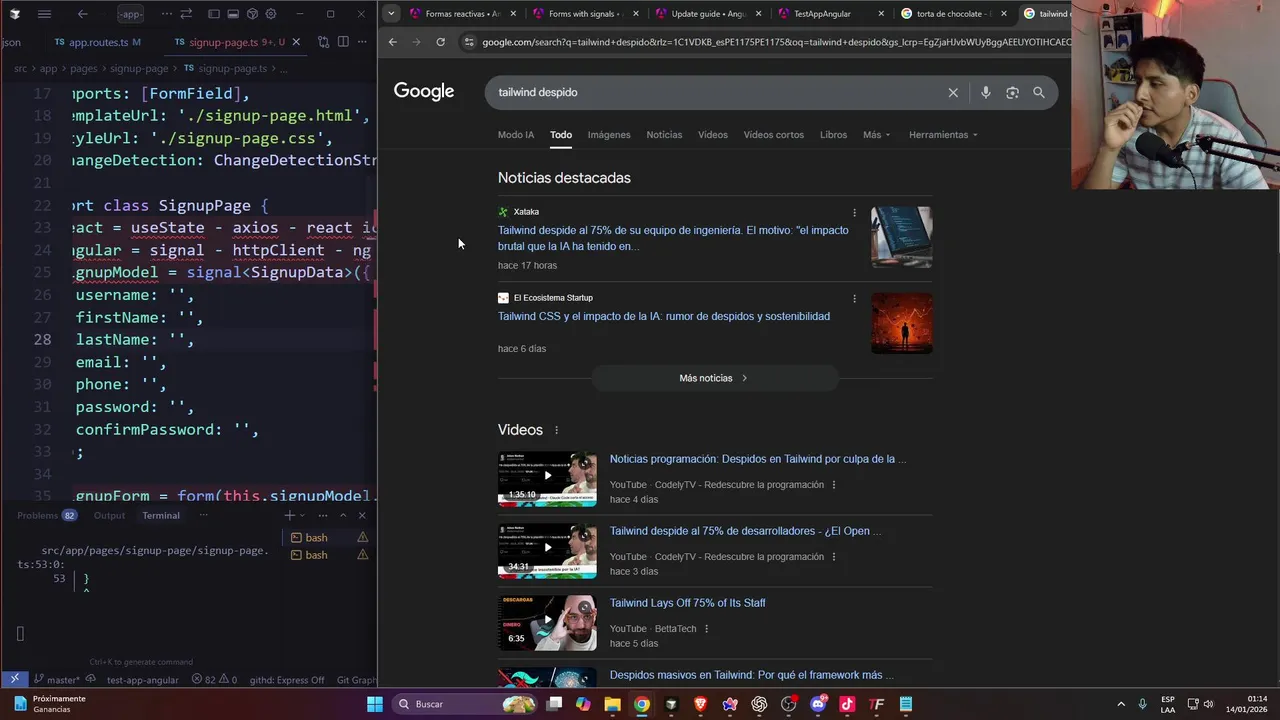Open the Brave browser taskbar icon
The image size is (1280, 720).
click(x=700, y=704)
